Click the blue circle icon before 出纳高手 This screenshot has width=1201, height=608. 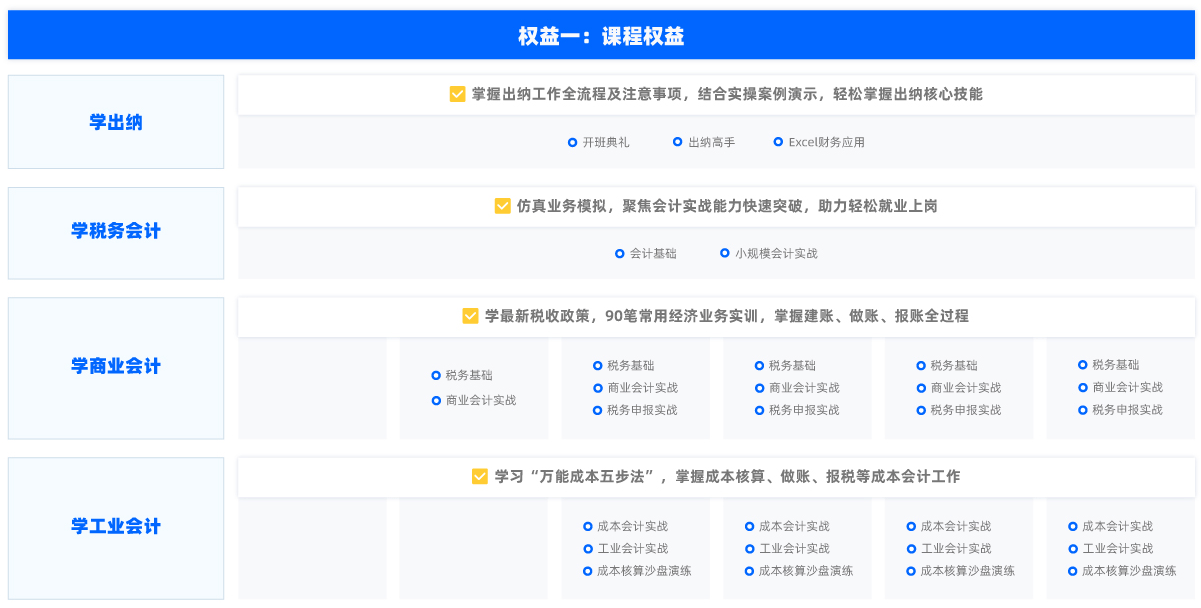click(x=678, y=142)
